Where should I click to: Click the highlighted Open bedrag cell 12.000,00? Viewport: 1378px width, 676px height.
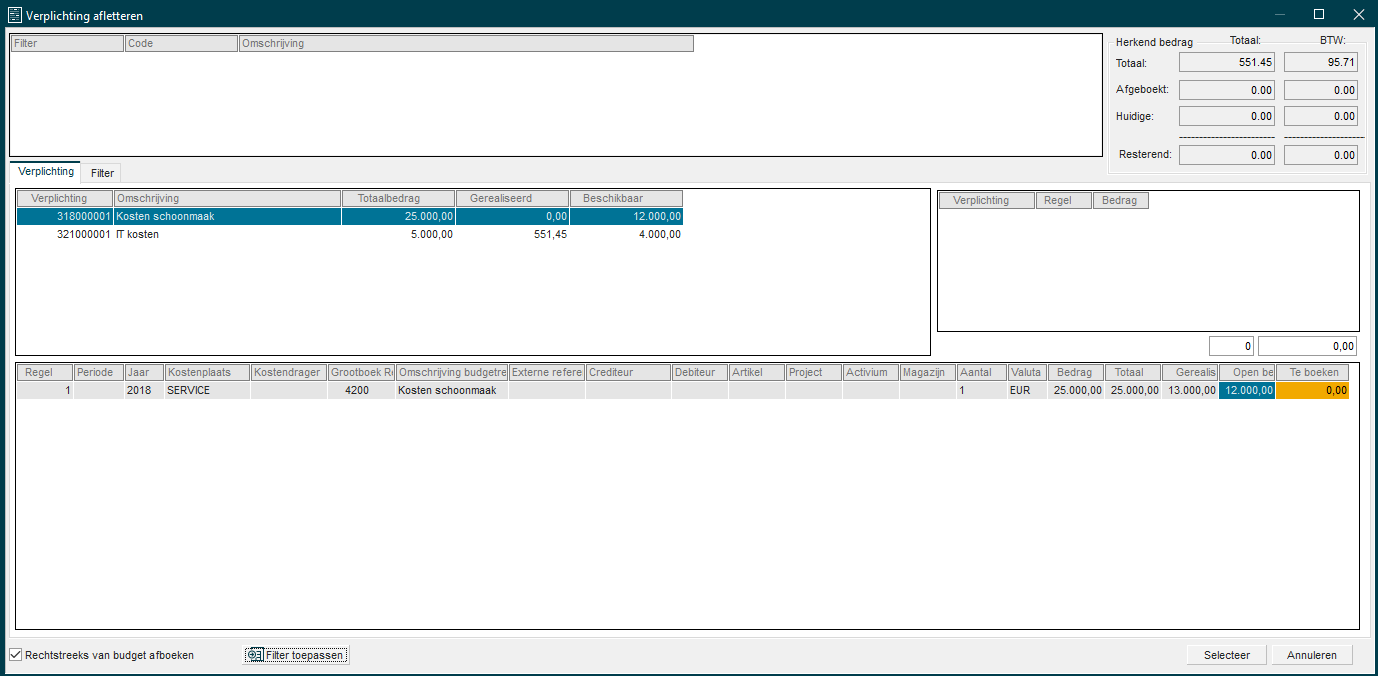pyautogui.click(x=1246, y=390)
